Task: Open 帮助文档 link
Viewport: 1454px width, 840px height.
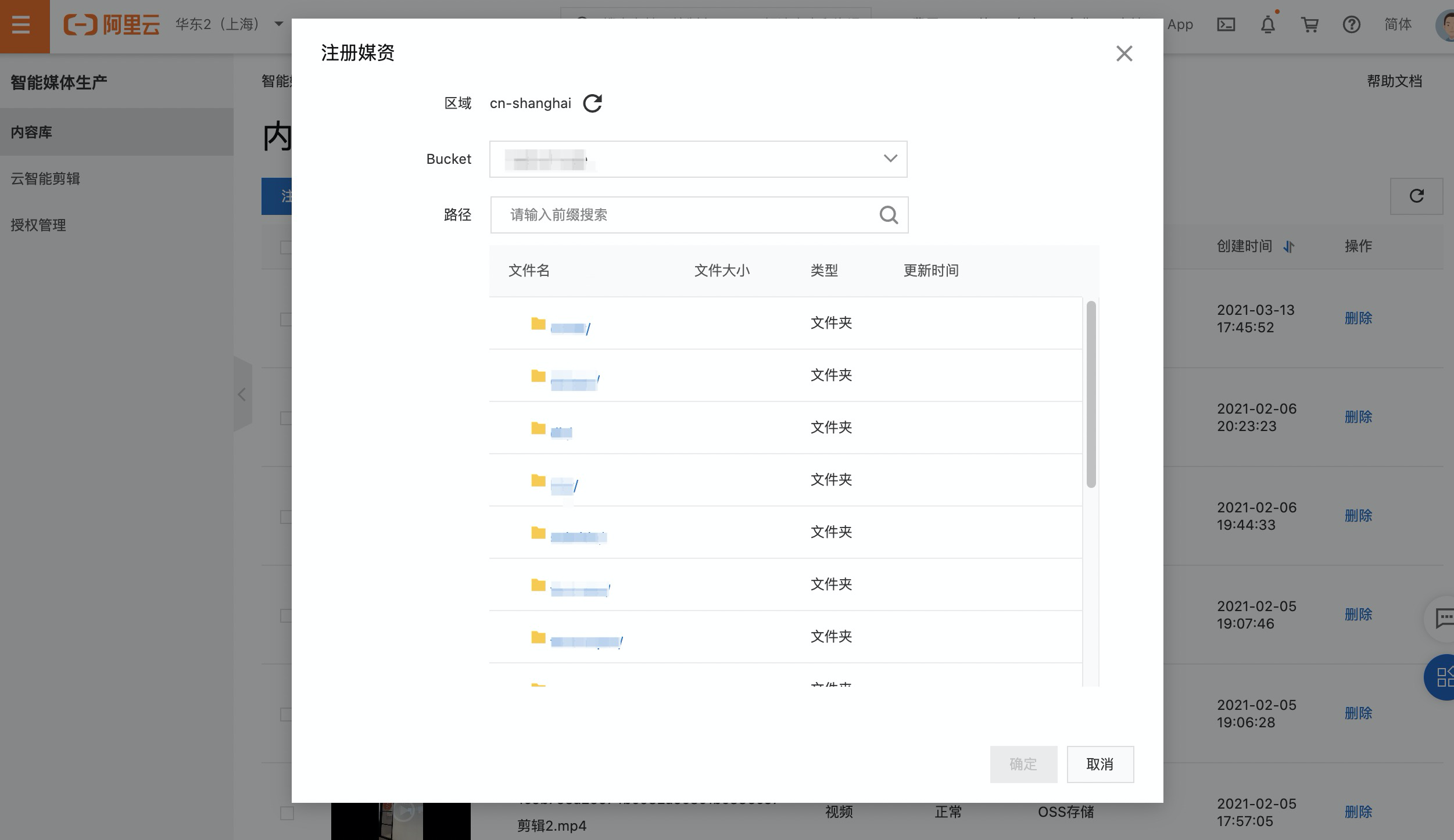Action: click(x=1394, y=81)
